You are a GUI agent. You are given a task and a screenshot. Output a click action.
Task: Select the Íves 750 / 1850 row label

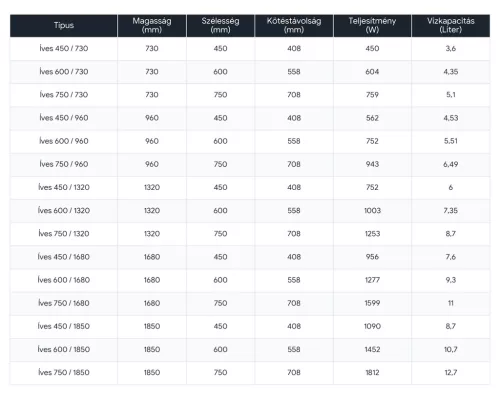tap(64, 373)
